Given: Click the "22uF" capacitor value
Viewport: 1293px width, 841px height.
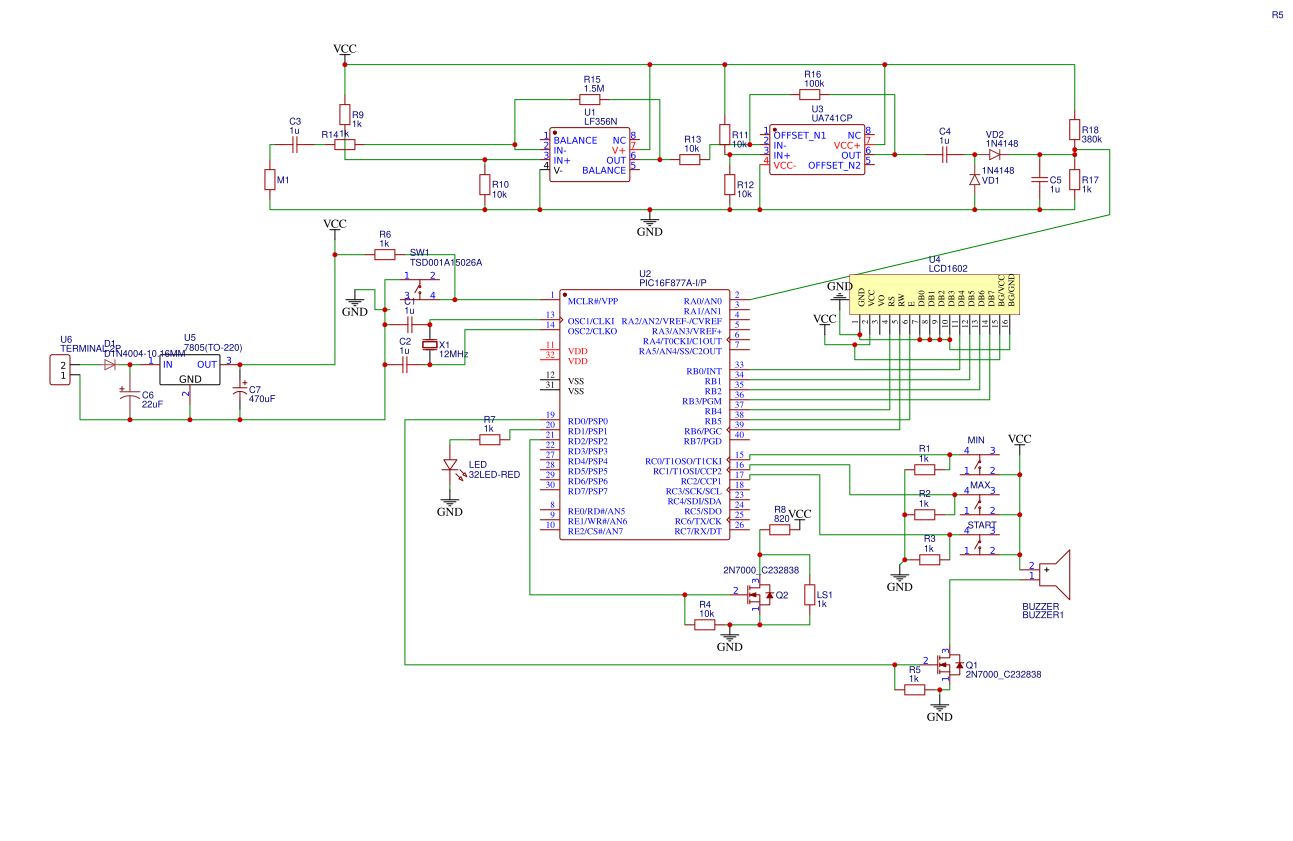Looking at the screenshot, I should tap(152, 405).
